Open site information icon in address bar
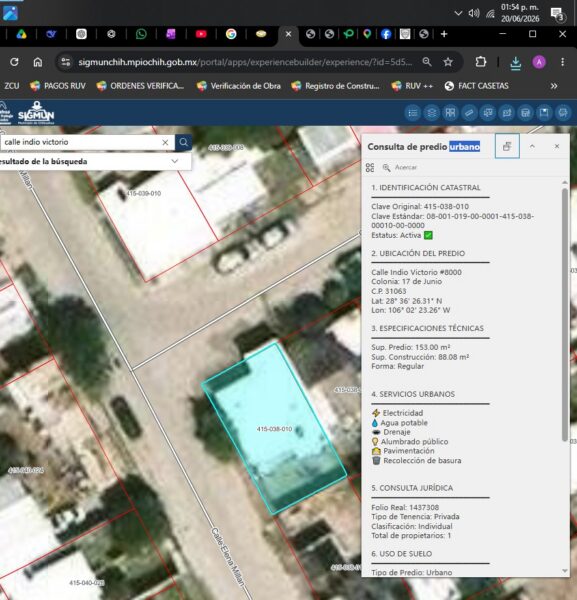The height and width of the screenshot is (600, 577). pos(66,62)
